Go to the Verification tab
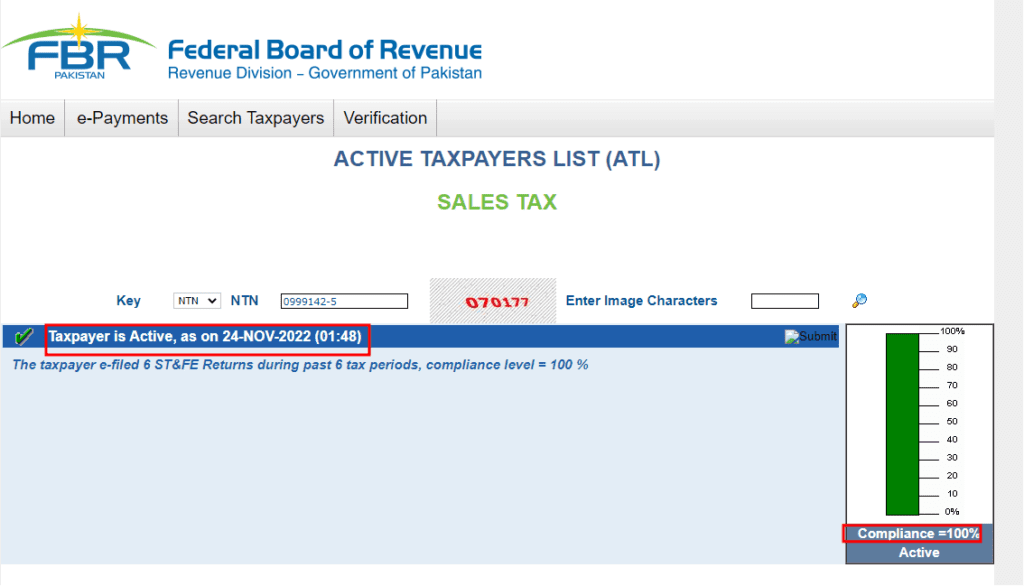This screenshot has height=586, width=1024. (384, 117)
